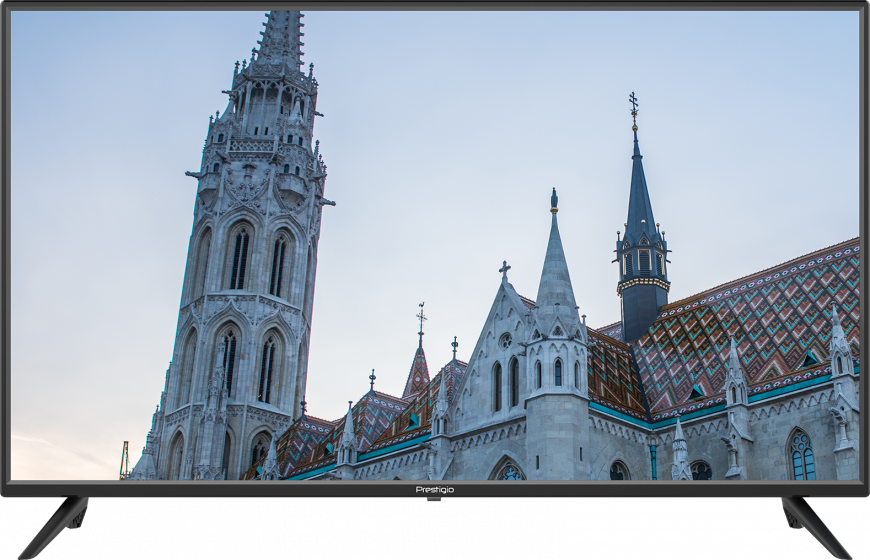Click the power indicator below the Prestigio logo
Image resolution: width=870 pixels, height=560 pixels.
(x=434, y=498)
